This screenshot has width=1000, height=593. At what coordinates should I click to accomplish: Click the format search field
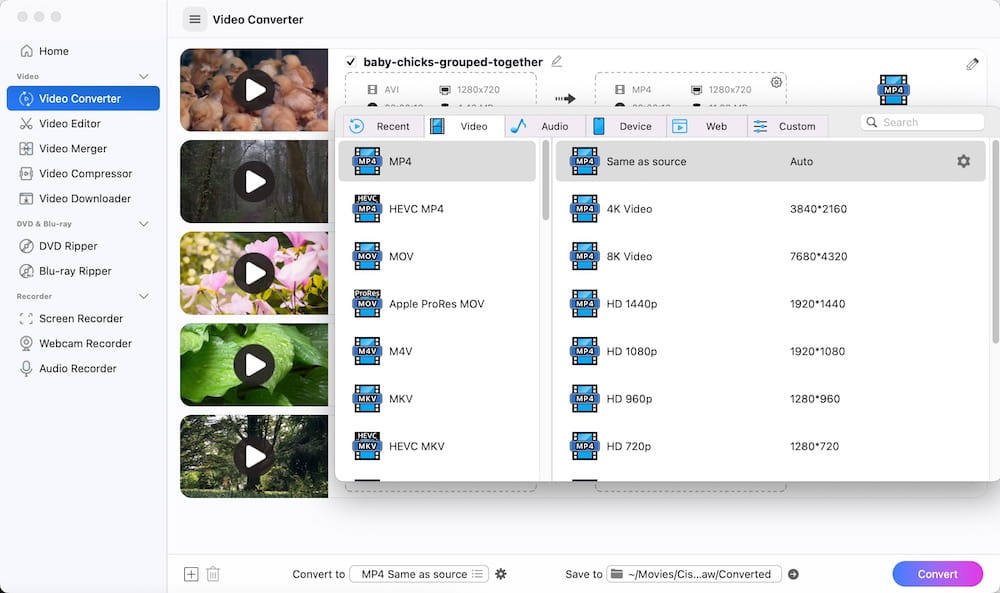tap(922, 122)
